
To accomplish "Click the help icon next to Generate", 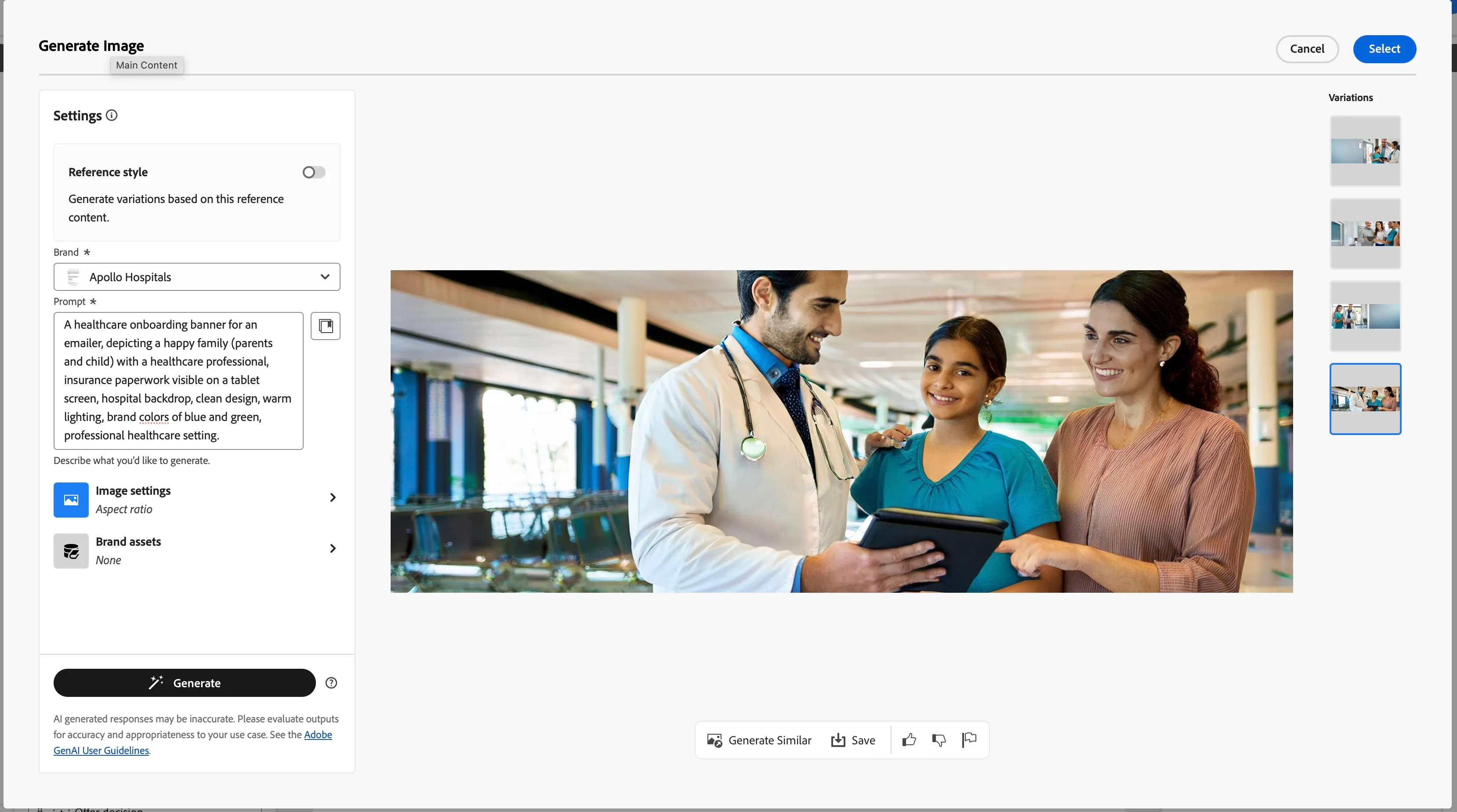I will pyautogui.click(x=331, y=683).
